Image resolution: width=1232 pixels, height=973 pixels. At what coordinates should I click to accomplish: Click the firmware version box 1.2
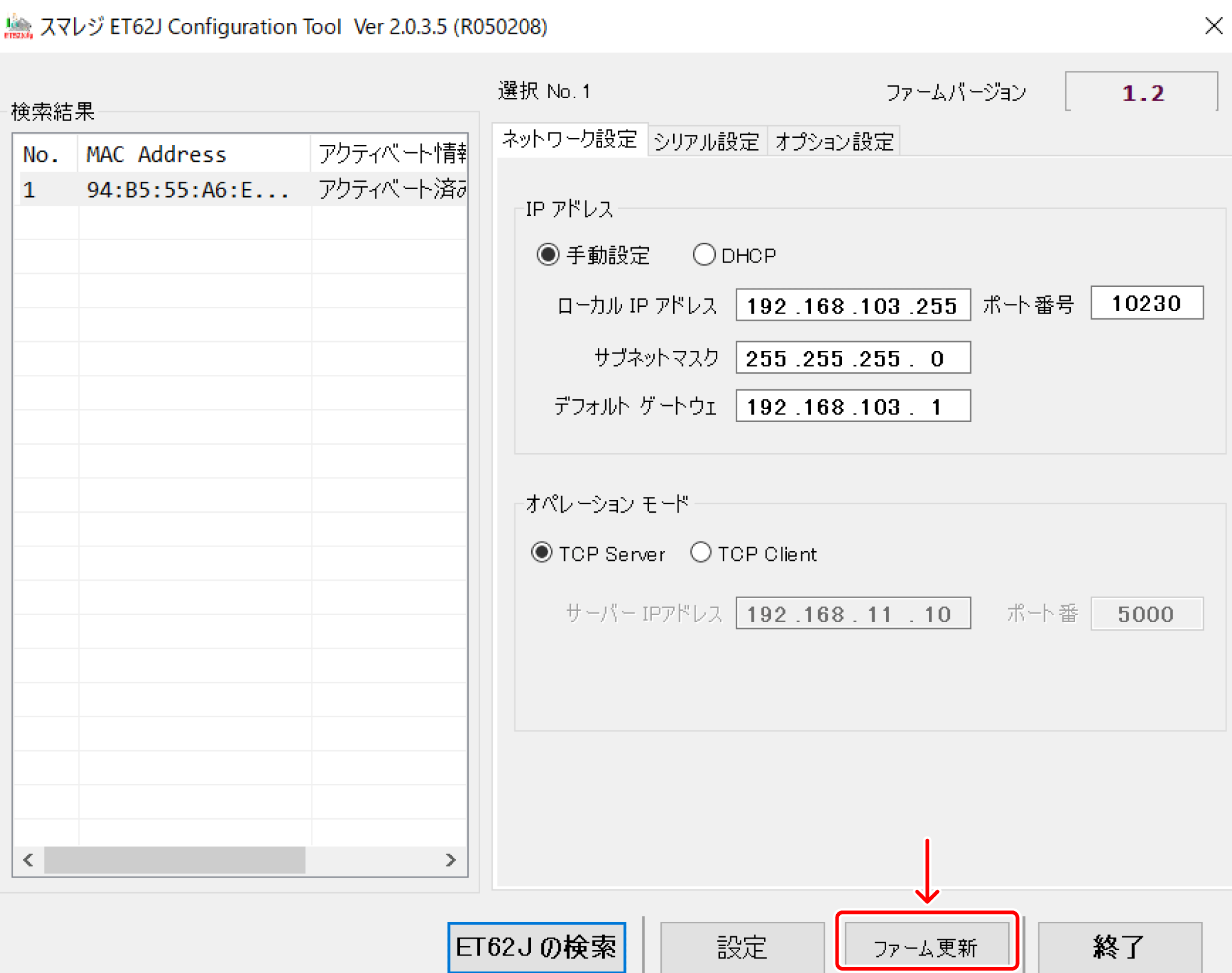click(x=1142, y=93)
